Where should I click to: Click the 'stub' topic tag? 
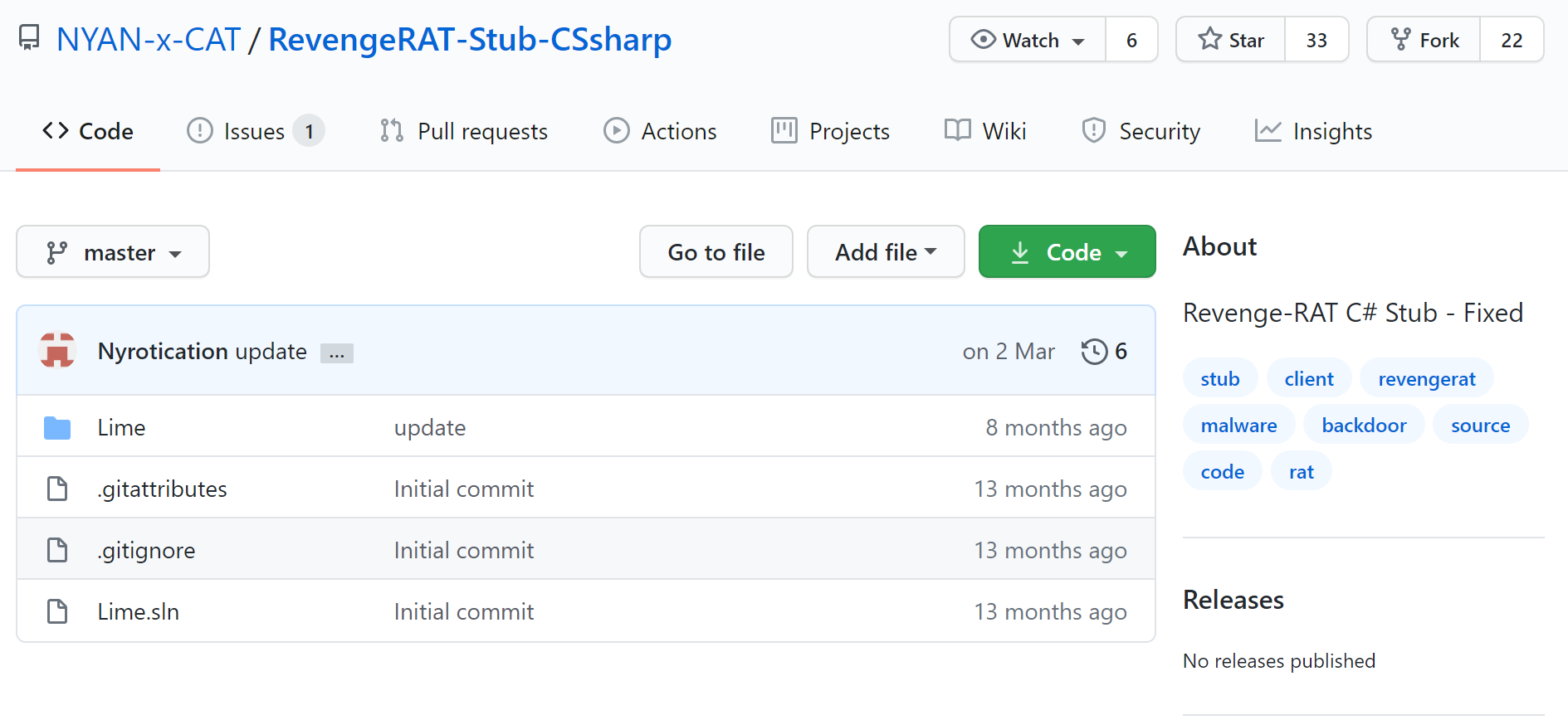[x=1220, y=379]
